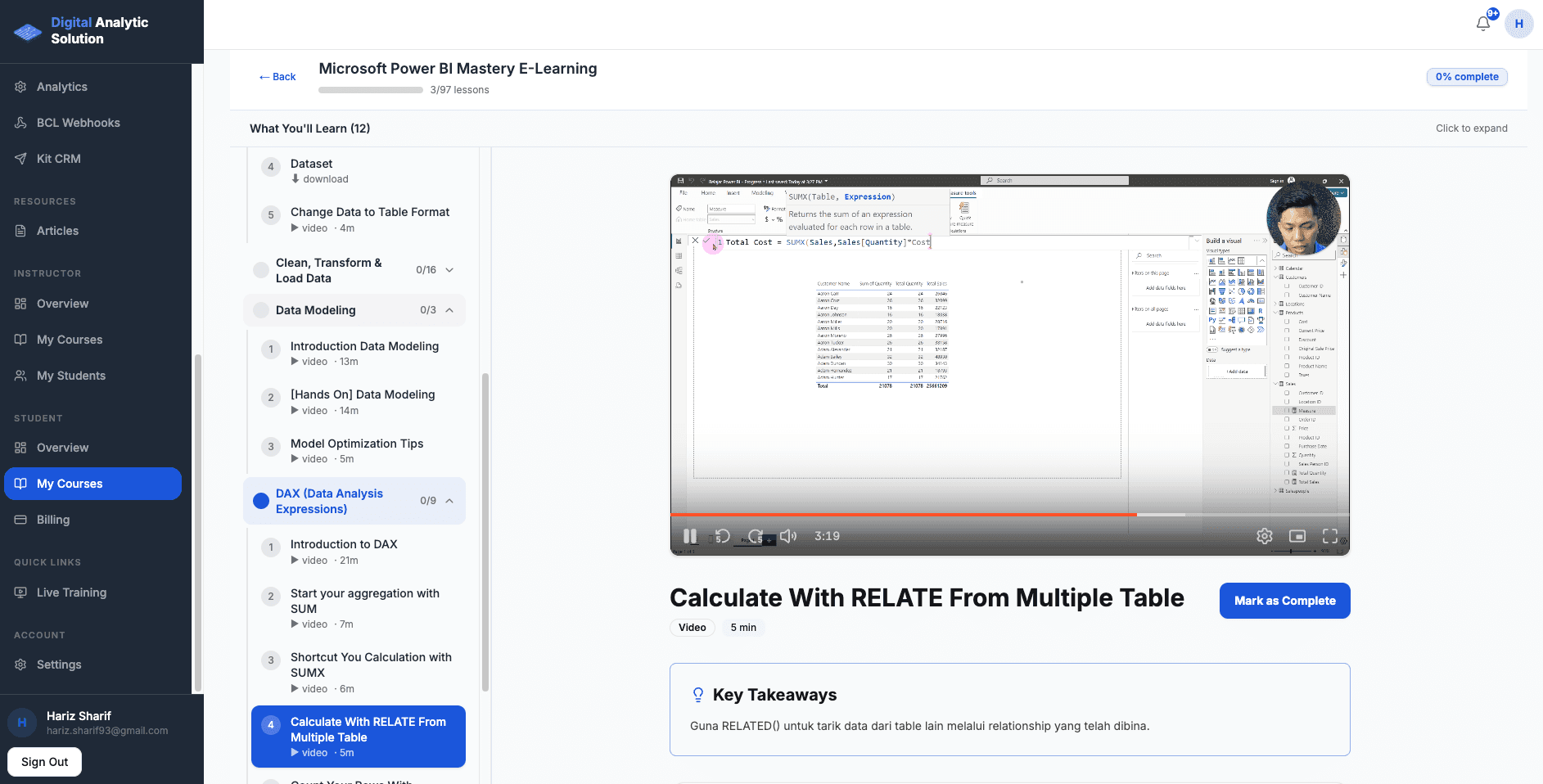Click the Digital Analytic Solution logo
The width and height of the screenshot is (1543, 784).
click(x=82, y=31)
